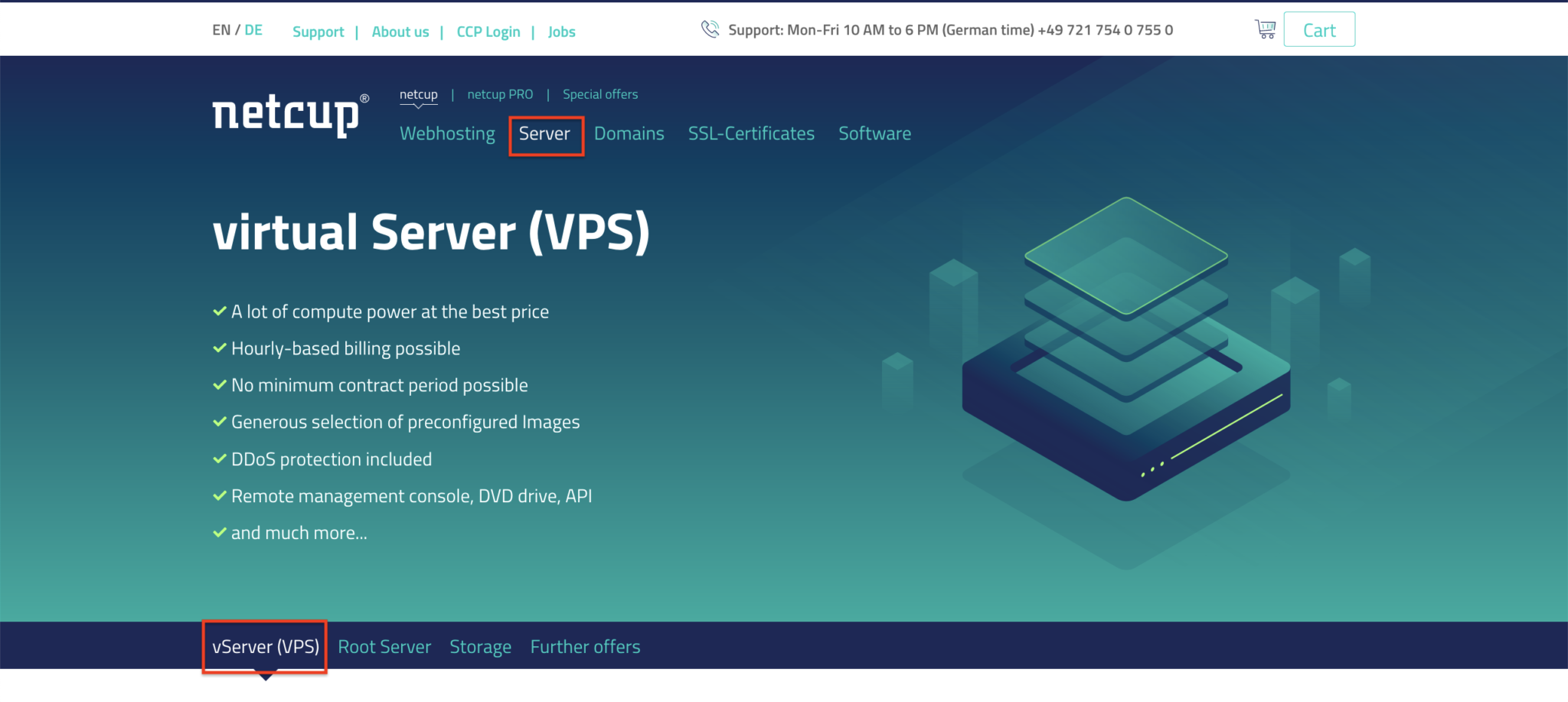Open the Cart button
1568x702 pixels.
1319,29
